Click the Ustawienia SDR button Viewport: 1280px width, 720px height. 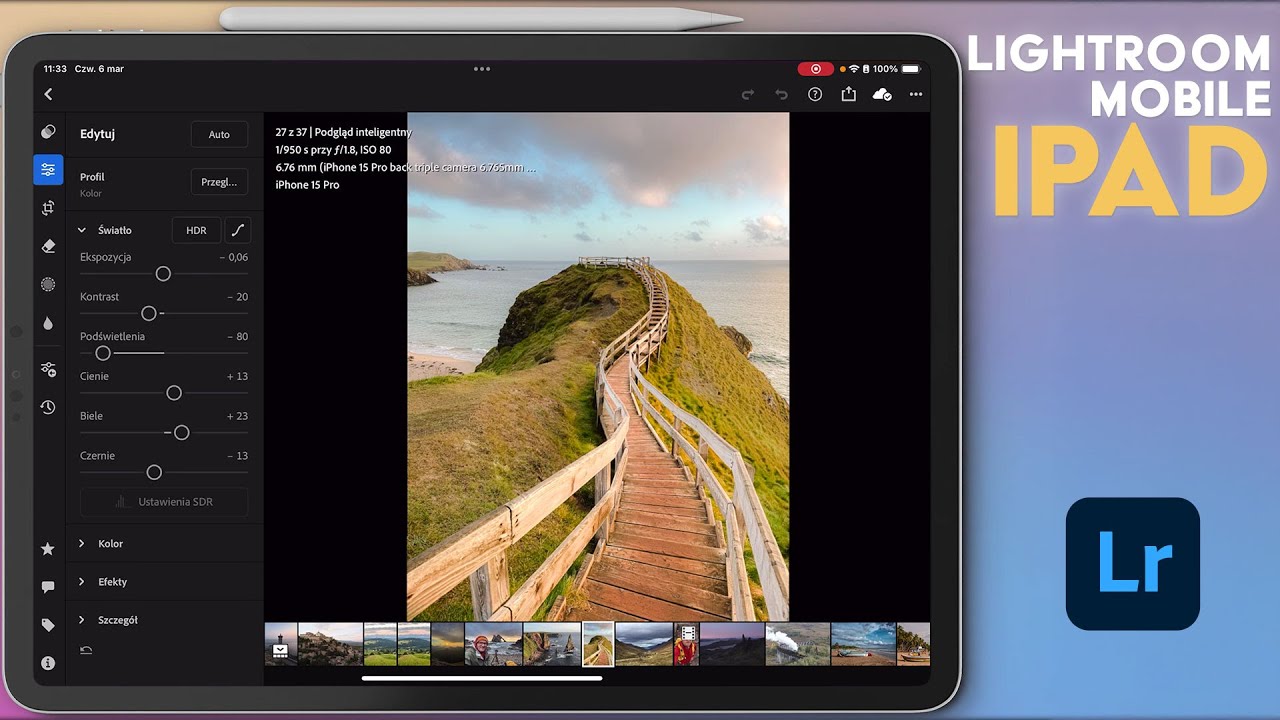164,502
